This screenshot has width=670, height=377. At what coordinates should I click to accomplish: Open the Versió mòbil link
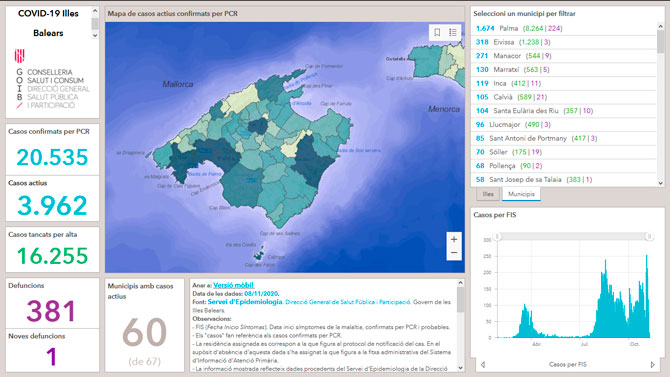point(233,285)
